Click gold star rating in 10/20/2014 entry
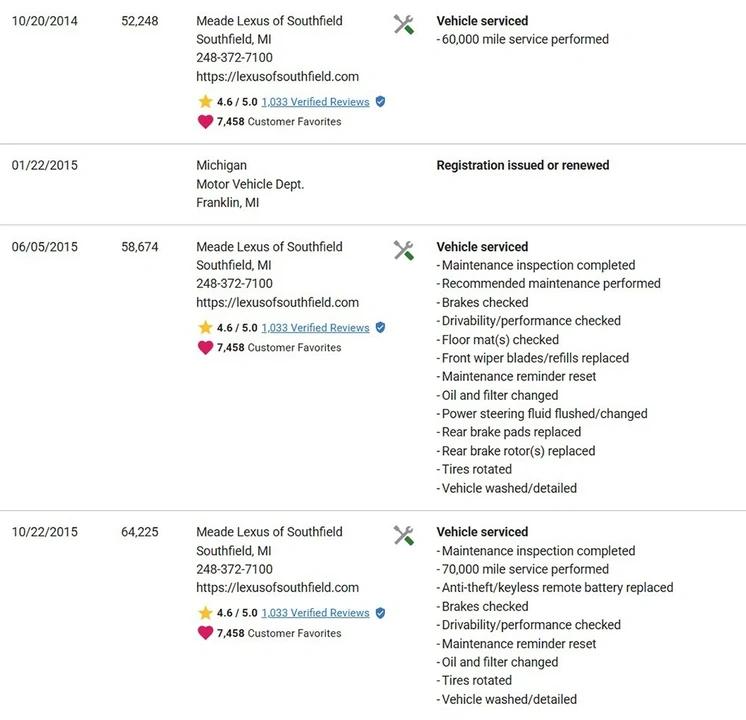 click(205, 101)
